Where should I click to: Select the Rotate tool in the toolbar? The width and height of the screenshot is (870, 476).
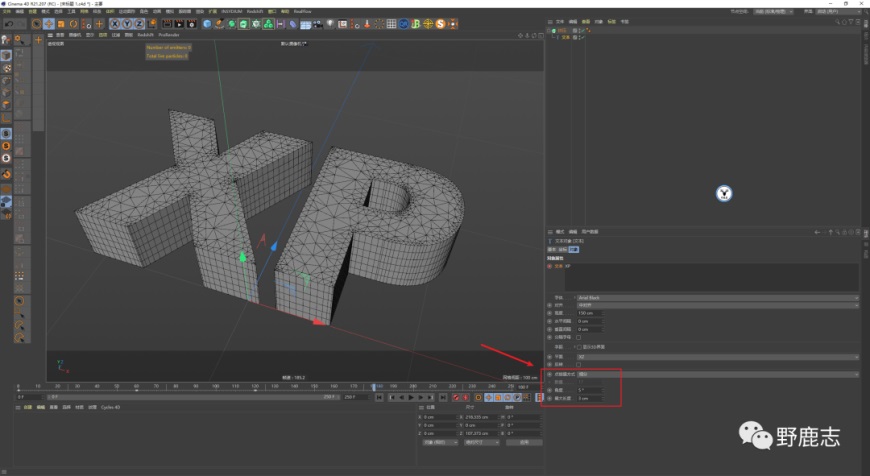point(73,24)
